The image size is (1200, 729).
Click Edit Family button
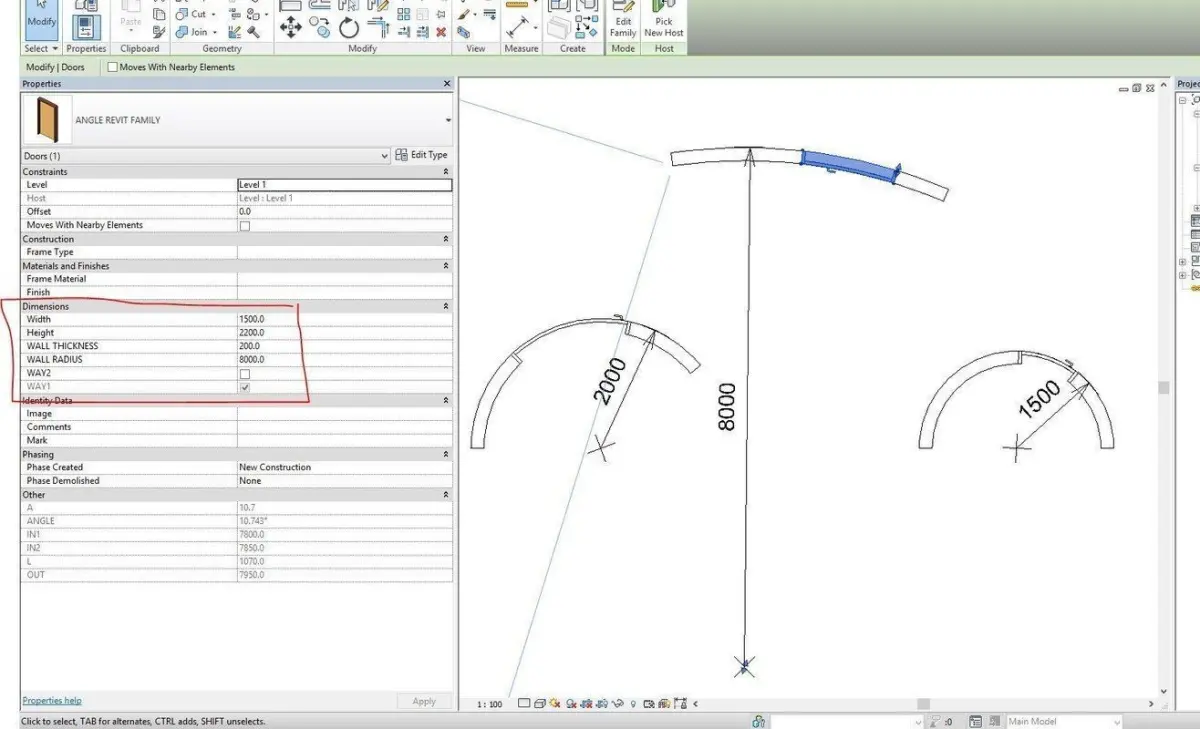tap(622, 21)
